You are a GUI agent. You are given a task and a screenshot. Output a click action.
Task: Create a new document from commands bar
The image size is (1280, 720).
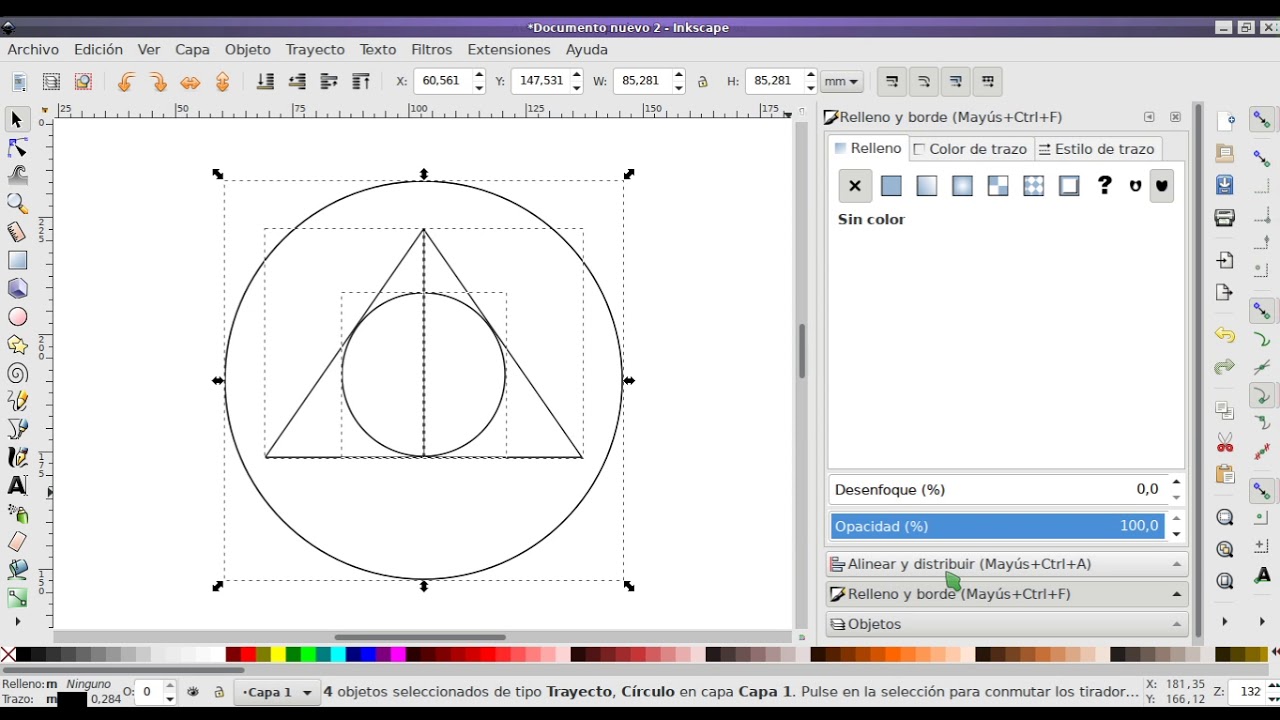[1225, 121]
